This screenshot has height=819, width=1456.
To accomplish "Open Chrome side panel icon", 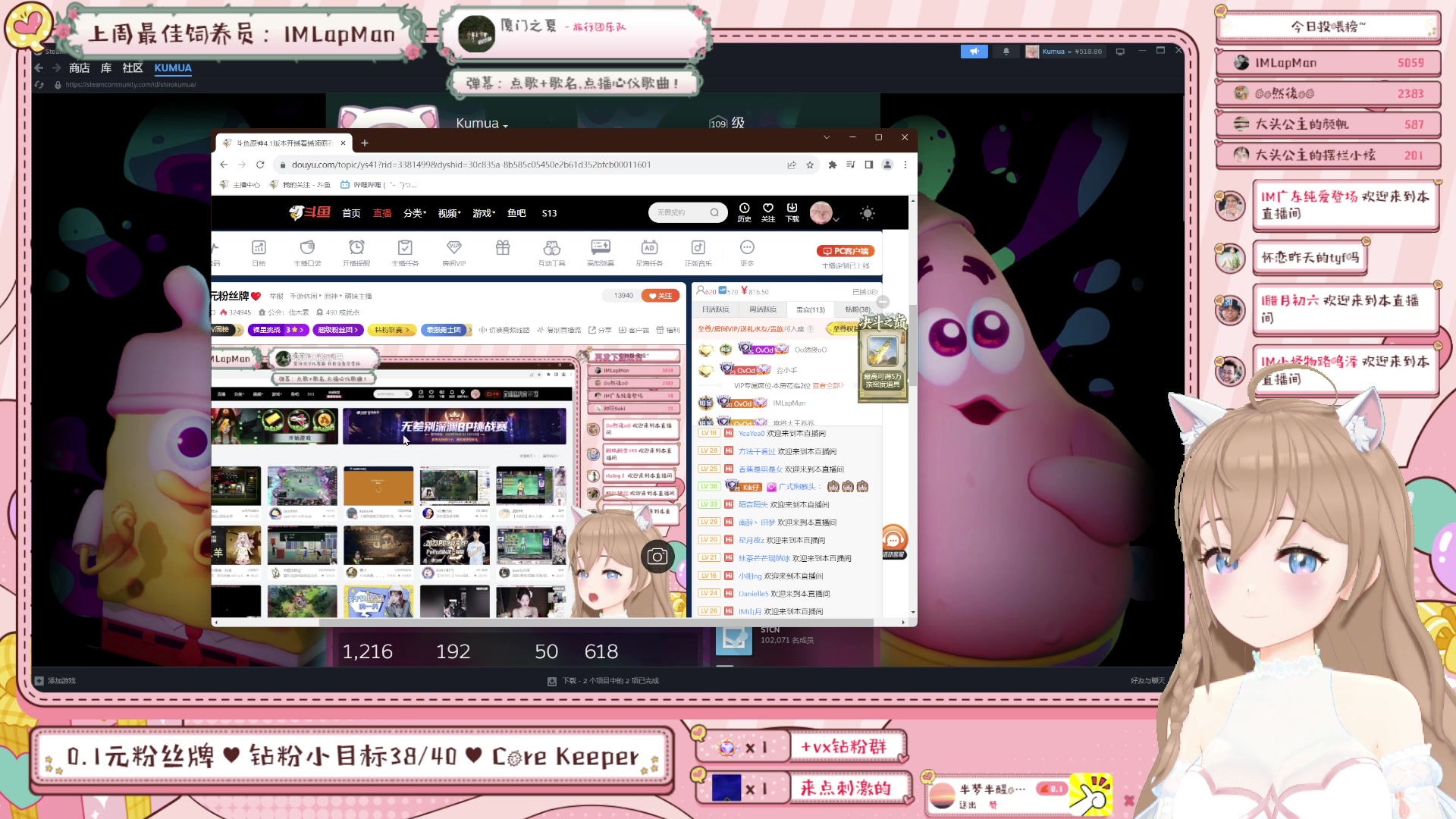I will (869, 165).
